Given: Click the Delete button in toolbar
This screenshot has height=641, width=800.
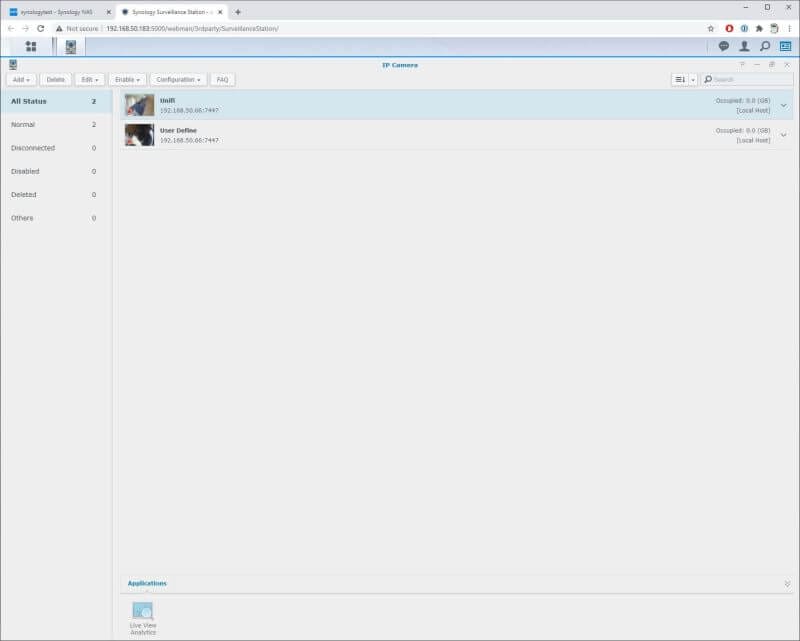Looking at the screenshot, I should pyautogui.click(x=56, y=79).
